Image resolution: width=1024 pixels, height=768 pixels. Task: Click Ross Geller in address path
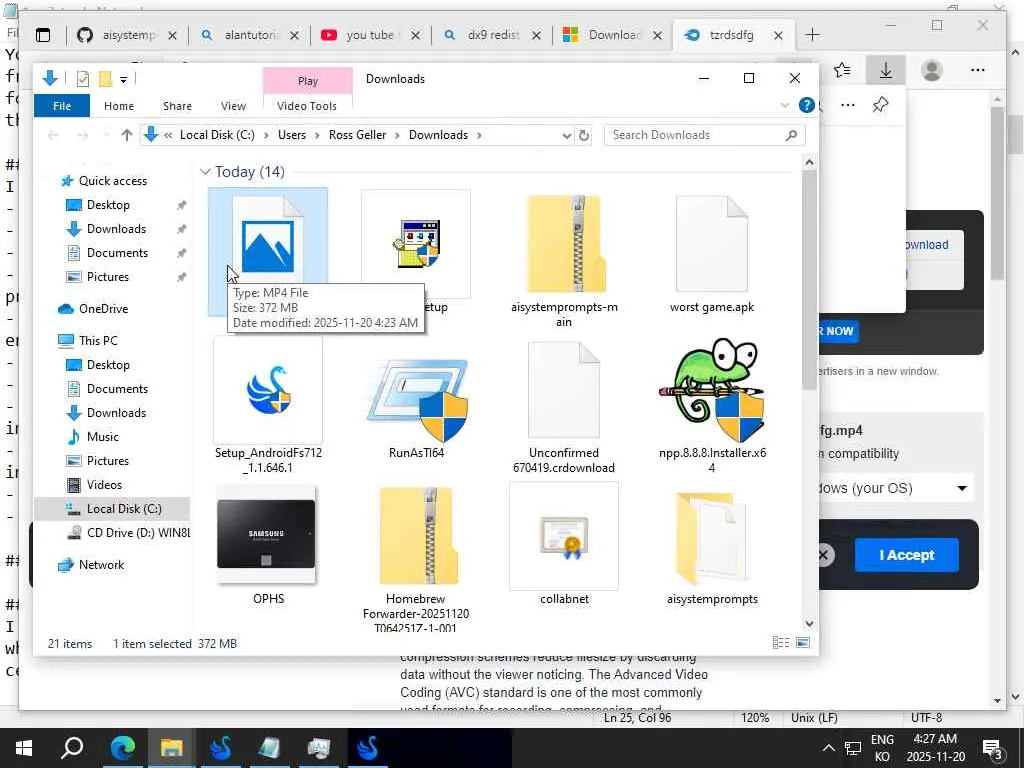click(x=357, y=135)
